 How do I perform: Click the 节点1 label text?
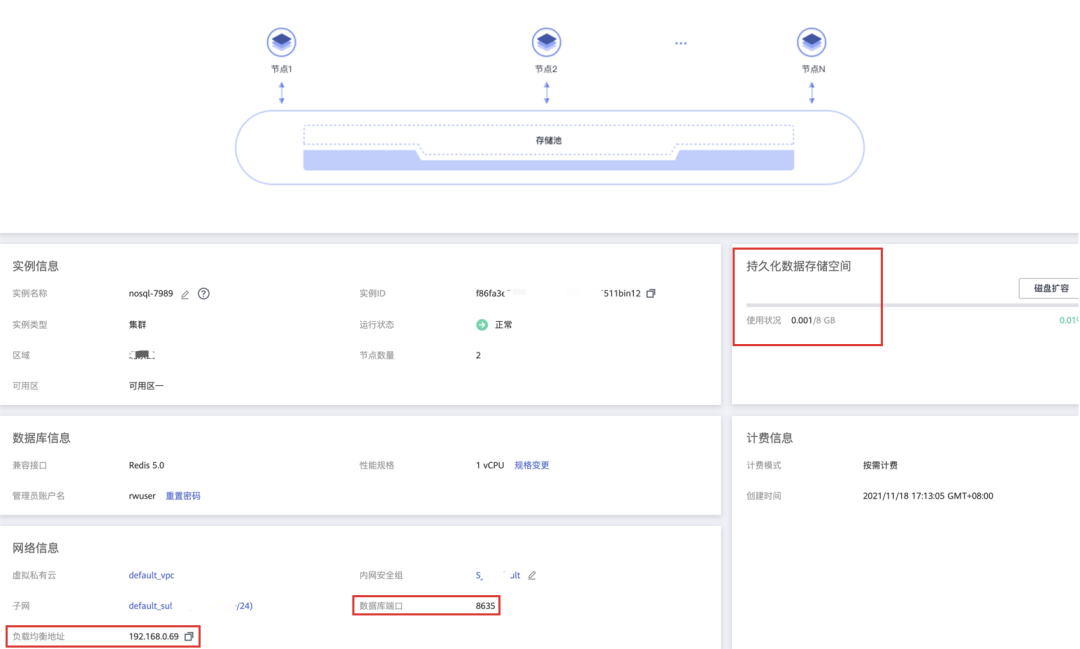tap(281, 69)
